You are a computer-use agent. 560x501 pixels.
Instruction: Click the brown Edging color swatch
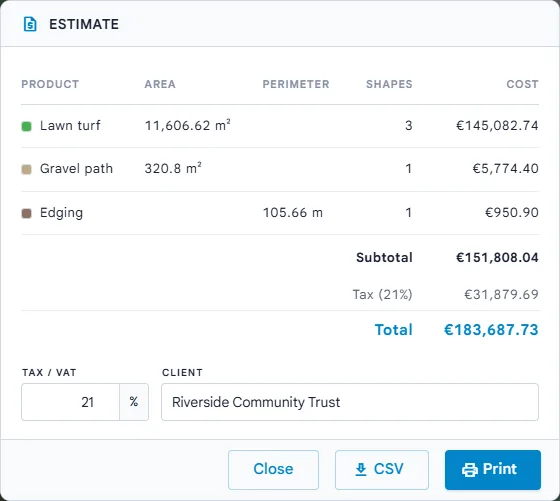tap(26, 214)
